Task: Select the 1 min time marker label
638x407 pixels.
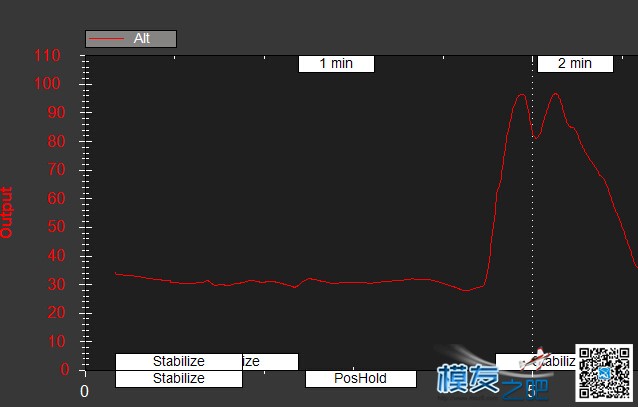Action: (x=336, y=64)
